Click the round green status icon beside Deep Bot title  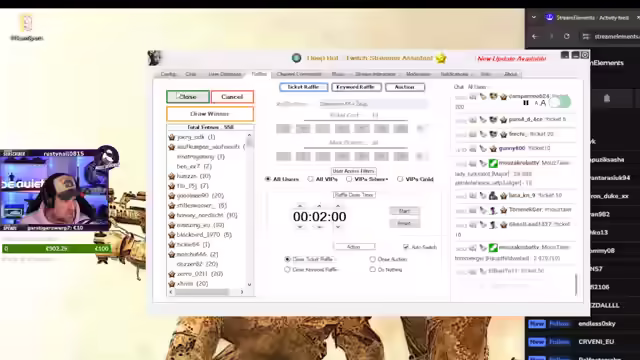pos(296,58)
